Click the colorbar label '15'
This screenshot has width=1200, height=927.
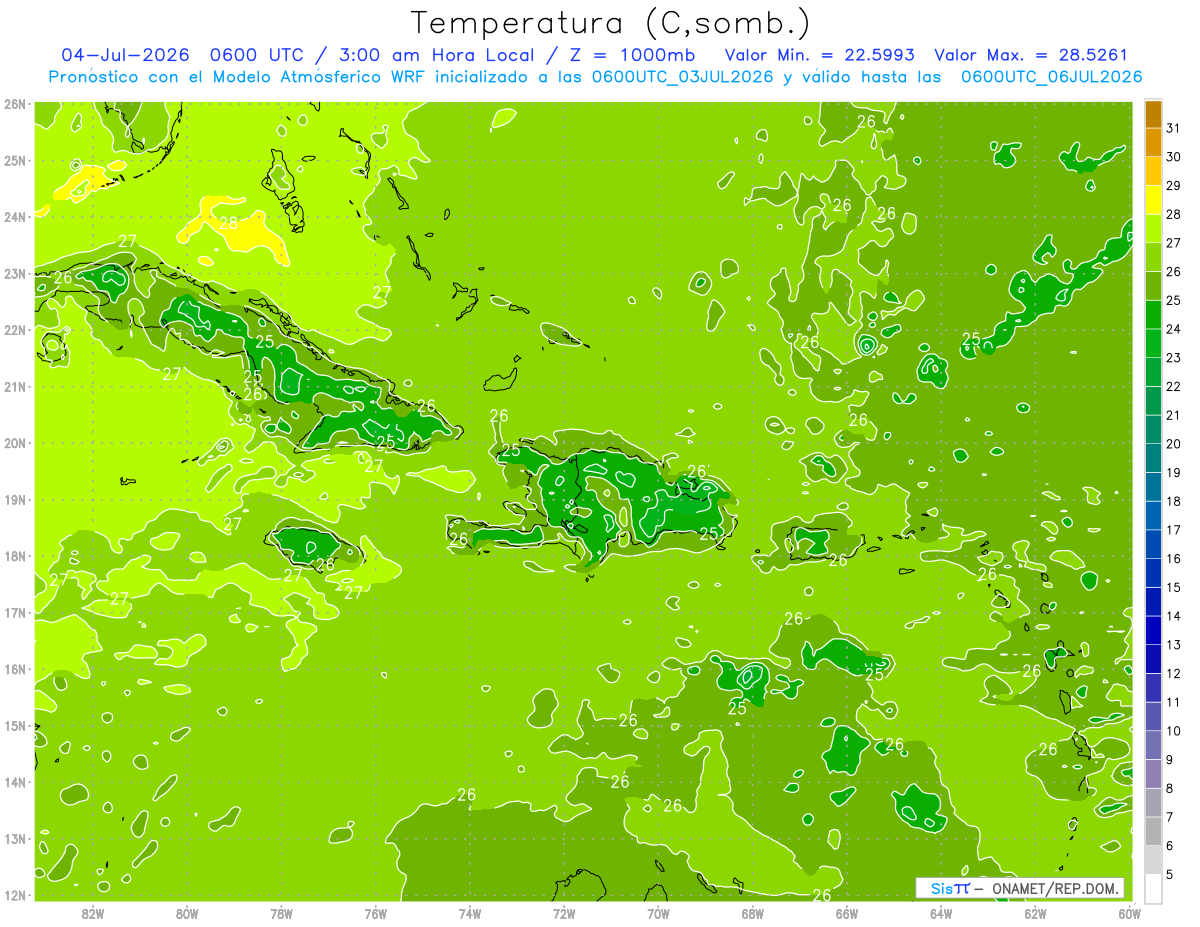point(1173,587)
